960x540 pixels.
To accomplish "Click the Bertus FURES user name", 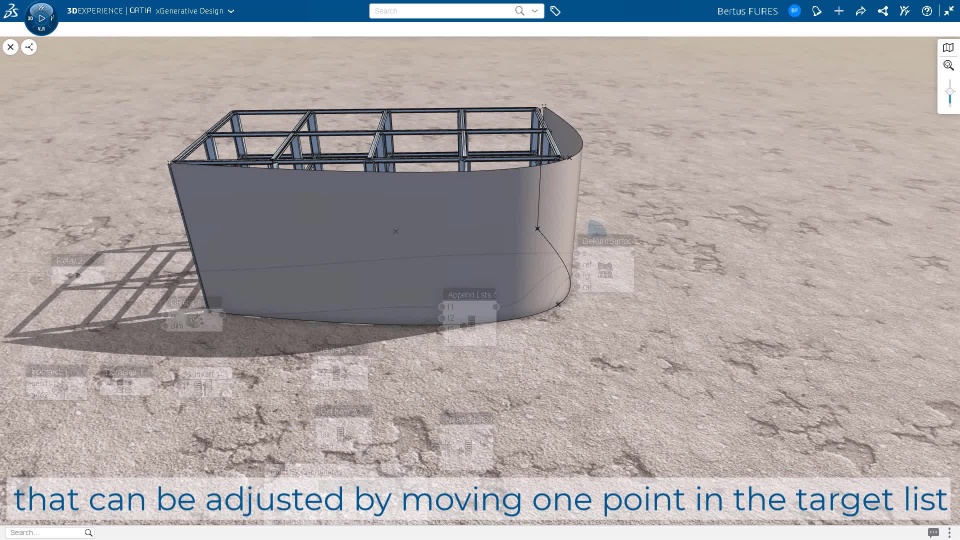I will pos(747,11).
